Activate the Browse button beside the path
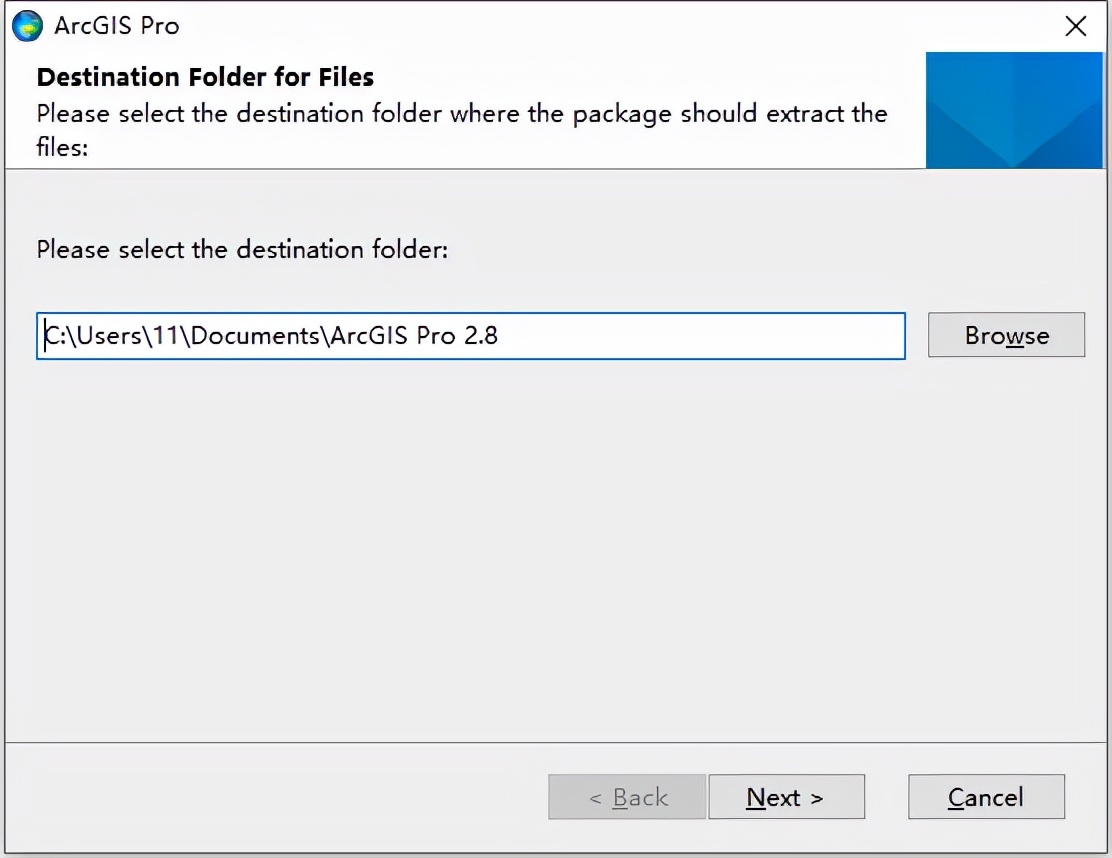1112x858 pixels. 1006,336
